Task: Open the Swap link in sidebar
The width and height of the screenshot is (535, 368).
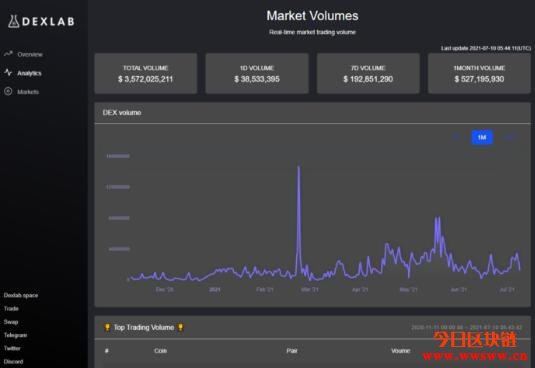Action: [11, 322]
